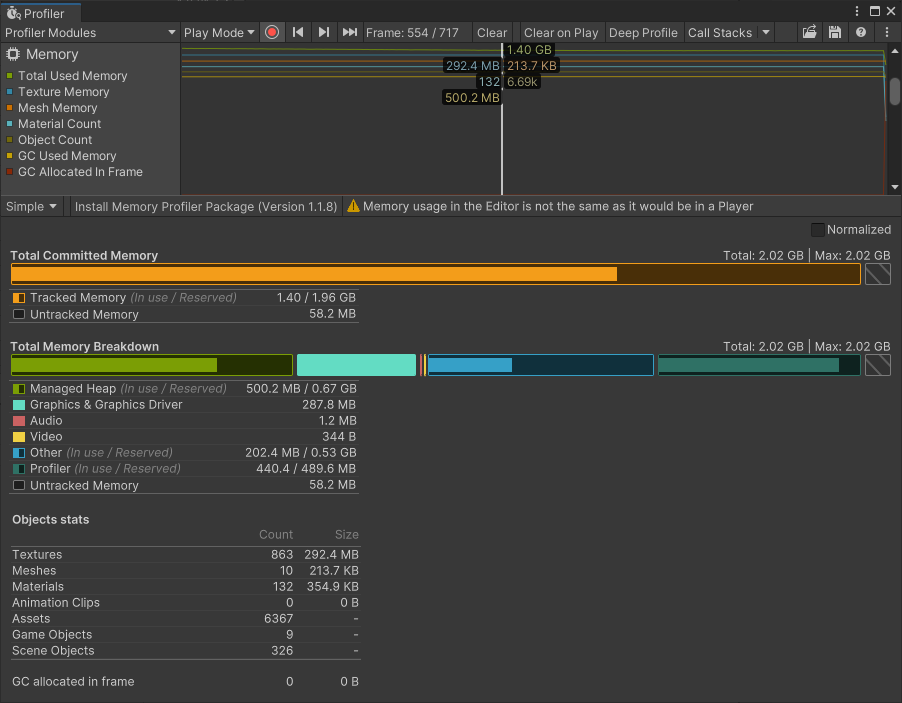Open profiler help documentation
Viewport: 902px width, 703px height.
pos(861,32)
